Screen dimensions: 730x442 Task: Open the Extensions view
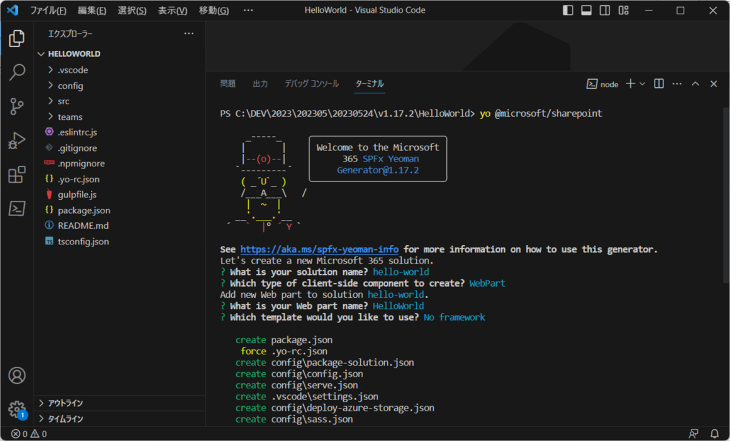coord(17,175)
